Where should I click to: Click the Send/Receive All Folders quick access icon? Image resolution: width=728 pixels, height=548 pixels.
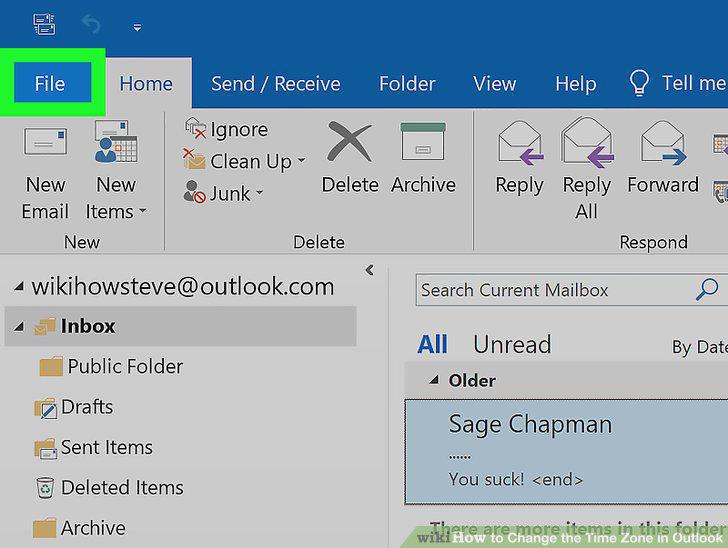45,24
